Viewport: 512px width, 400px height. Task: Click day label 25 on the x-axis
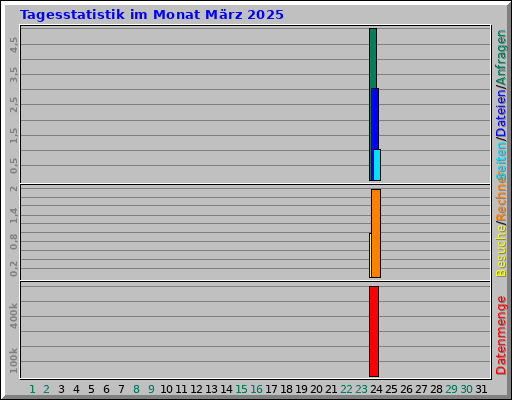tap(391, 389)
